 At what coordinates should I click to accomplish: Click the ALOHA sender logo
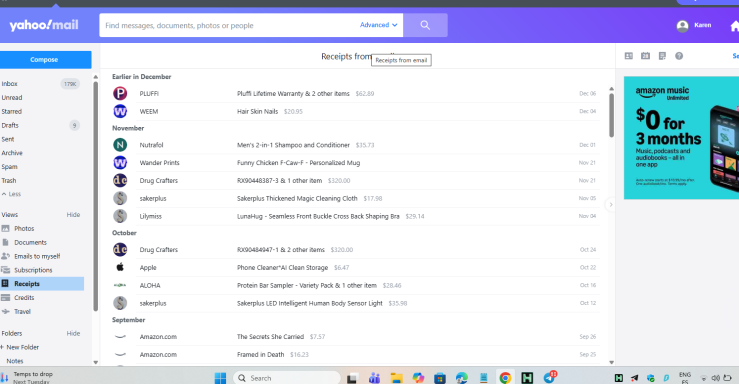pyautogui.click(x=120, y=285)
